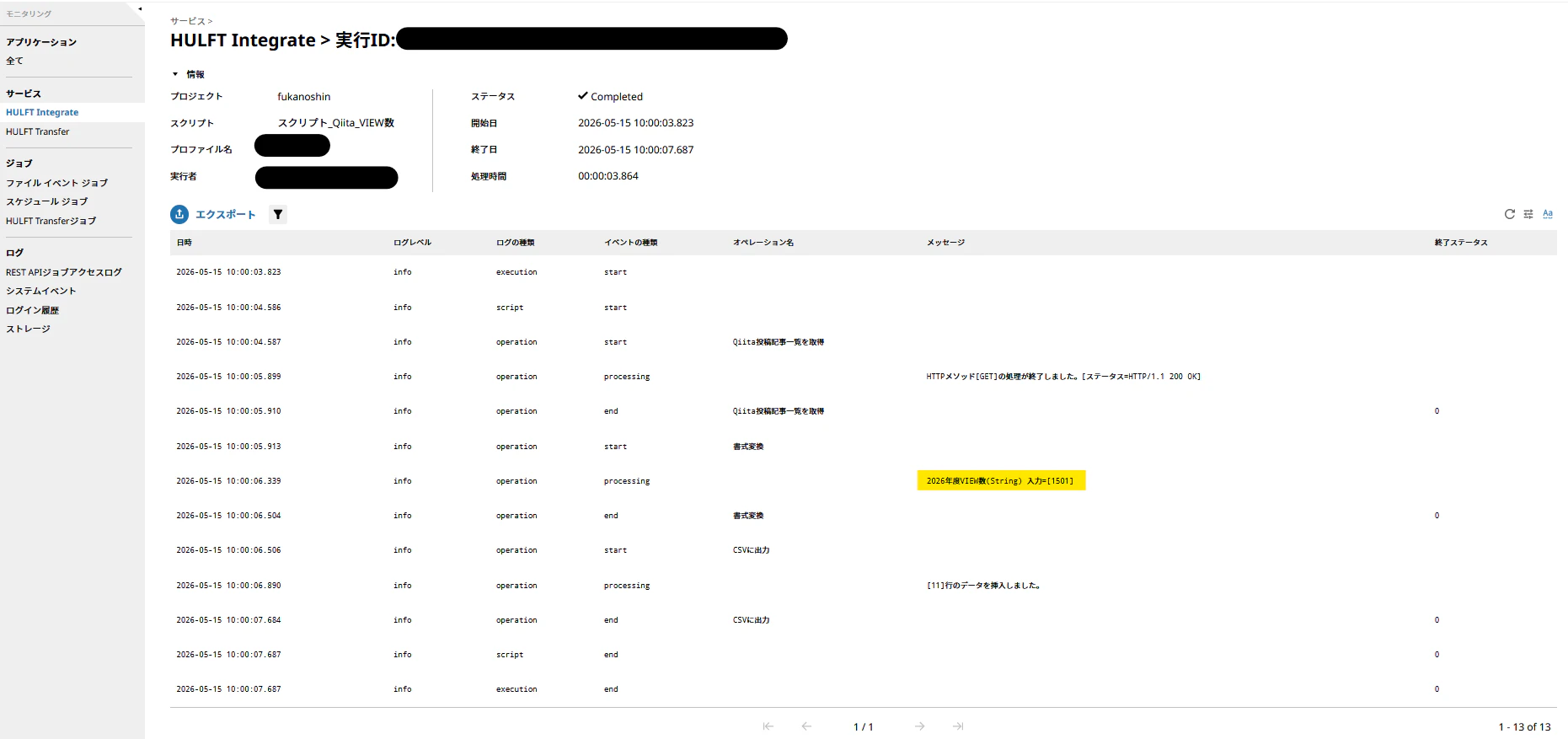Image resolution: width=1568 pixels, height=739 pixels.
Task: Collapse the 情報 section triangle
Action: pyautogui.click(x=175, y=74)
